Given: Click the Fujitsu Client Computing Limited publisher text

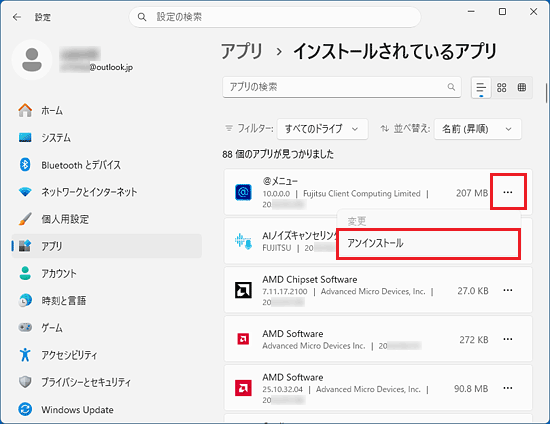Looking at the screenshot, I should 362,194.
